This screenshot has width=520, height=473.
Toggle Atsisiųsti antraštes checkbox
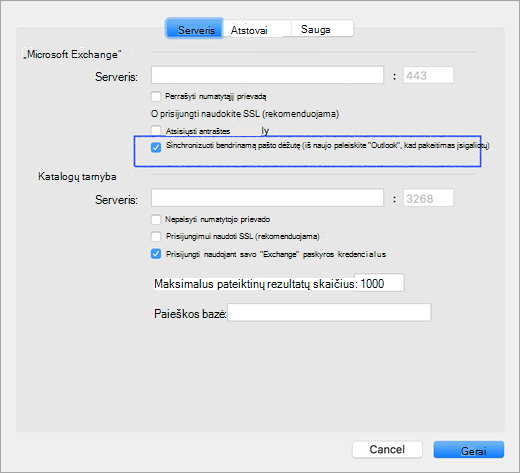click(x=156, y=131)
